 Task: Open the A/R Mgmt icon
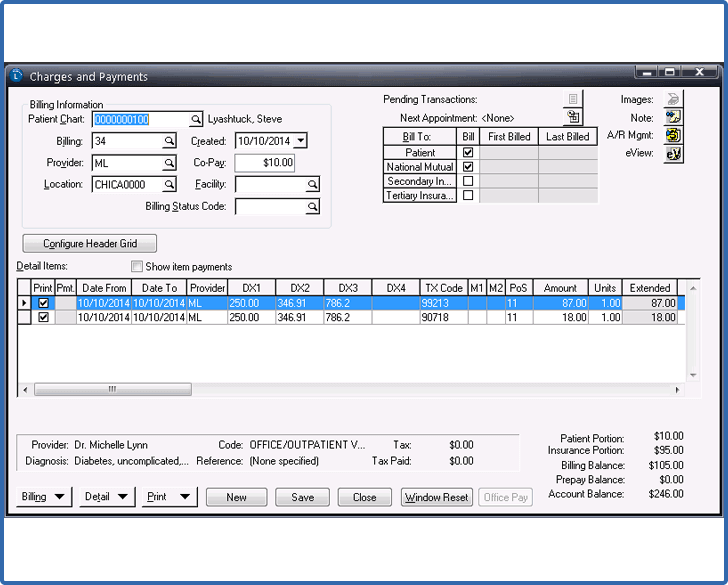673,135
